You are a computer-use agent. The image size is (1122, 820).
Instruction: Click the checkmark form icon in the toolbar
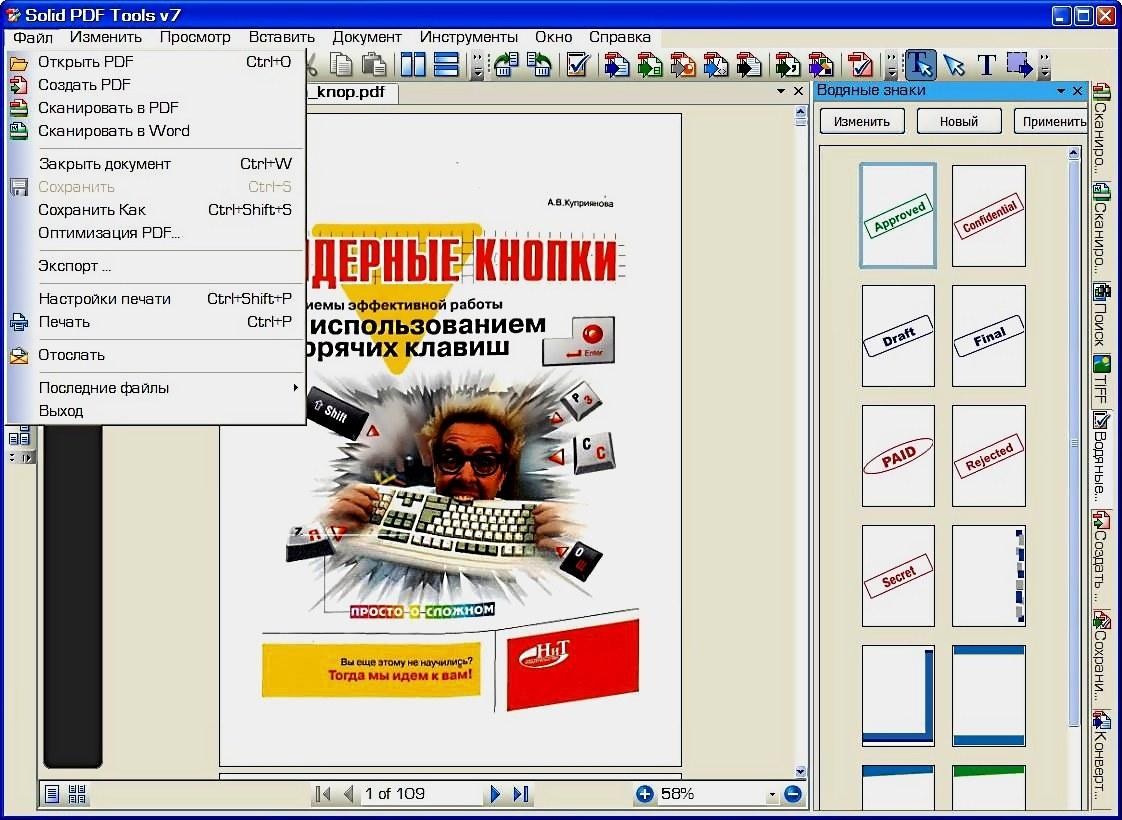coord(577,65)
